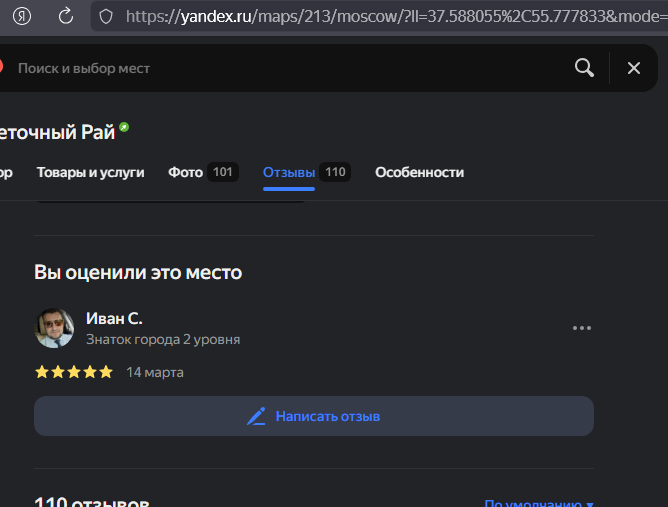Click the '110 отзывов' heading

coord(92,501)
